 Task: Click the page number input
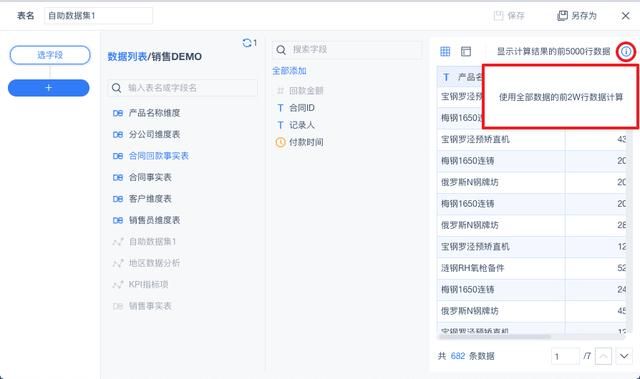(565, 356)
